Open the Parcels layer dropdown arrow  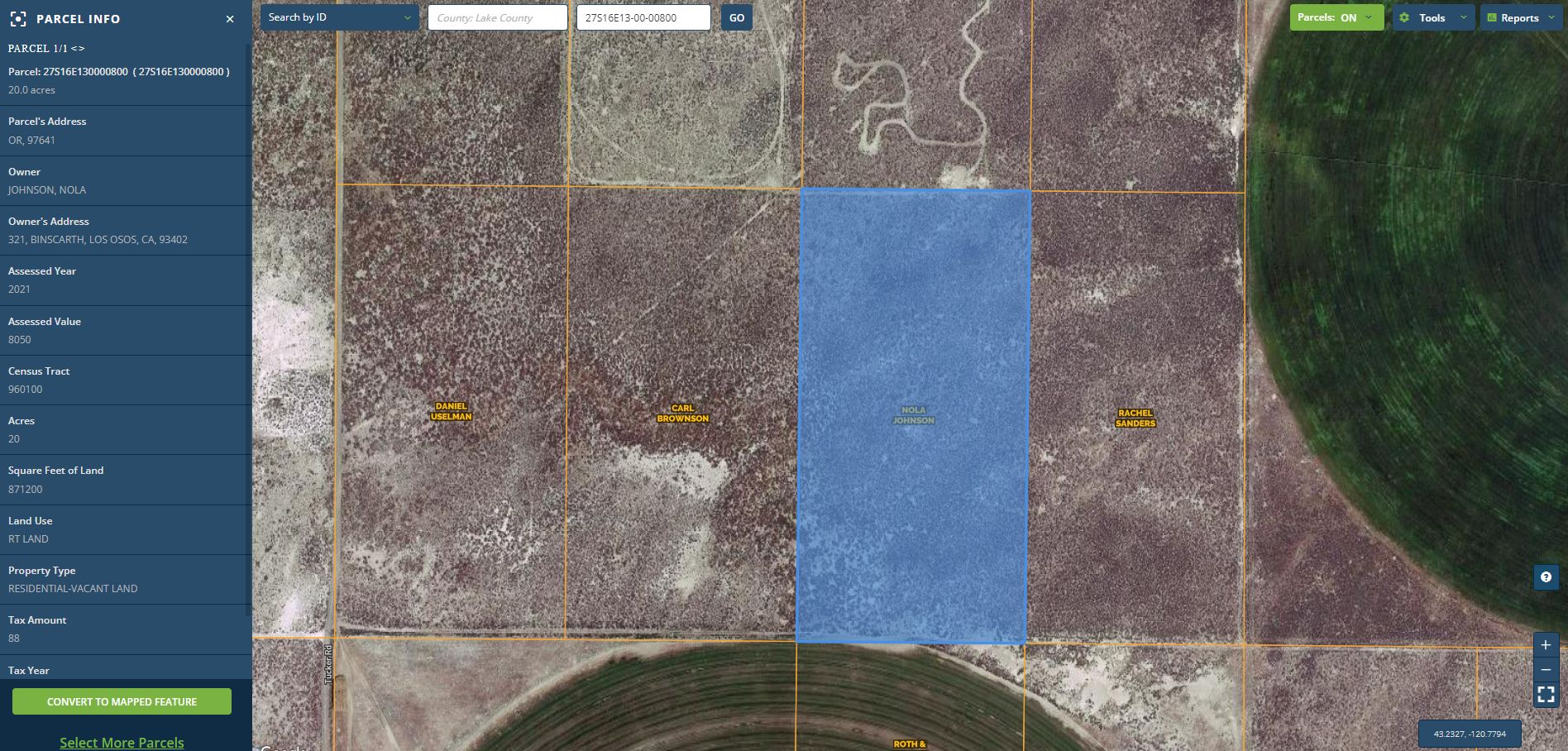click(1368, 17)
